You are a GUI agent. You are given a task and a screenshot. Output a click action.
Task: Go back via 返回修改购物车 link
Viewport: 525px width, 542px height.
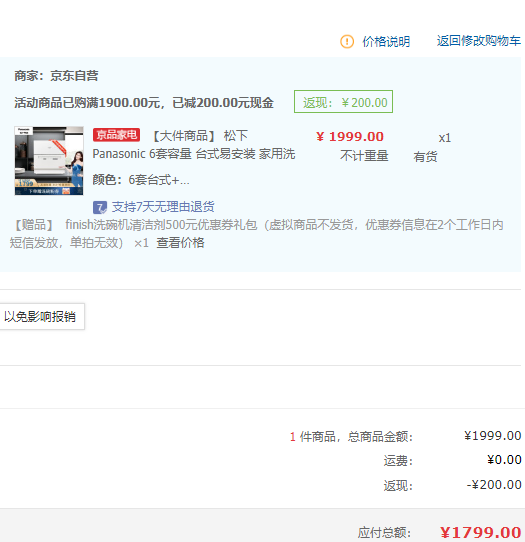(x=479, y=41)
